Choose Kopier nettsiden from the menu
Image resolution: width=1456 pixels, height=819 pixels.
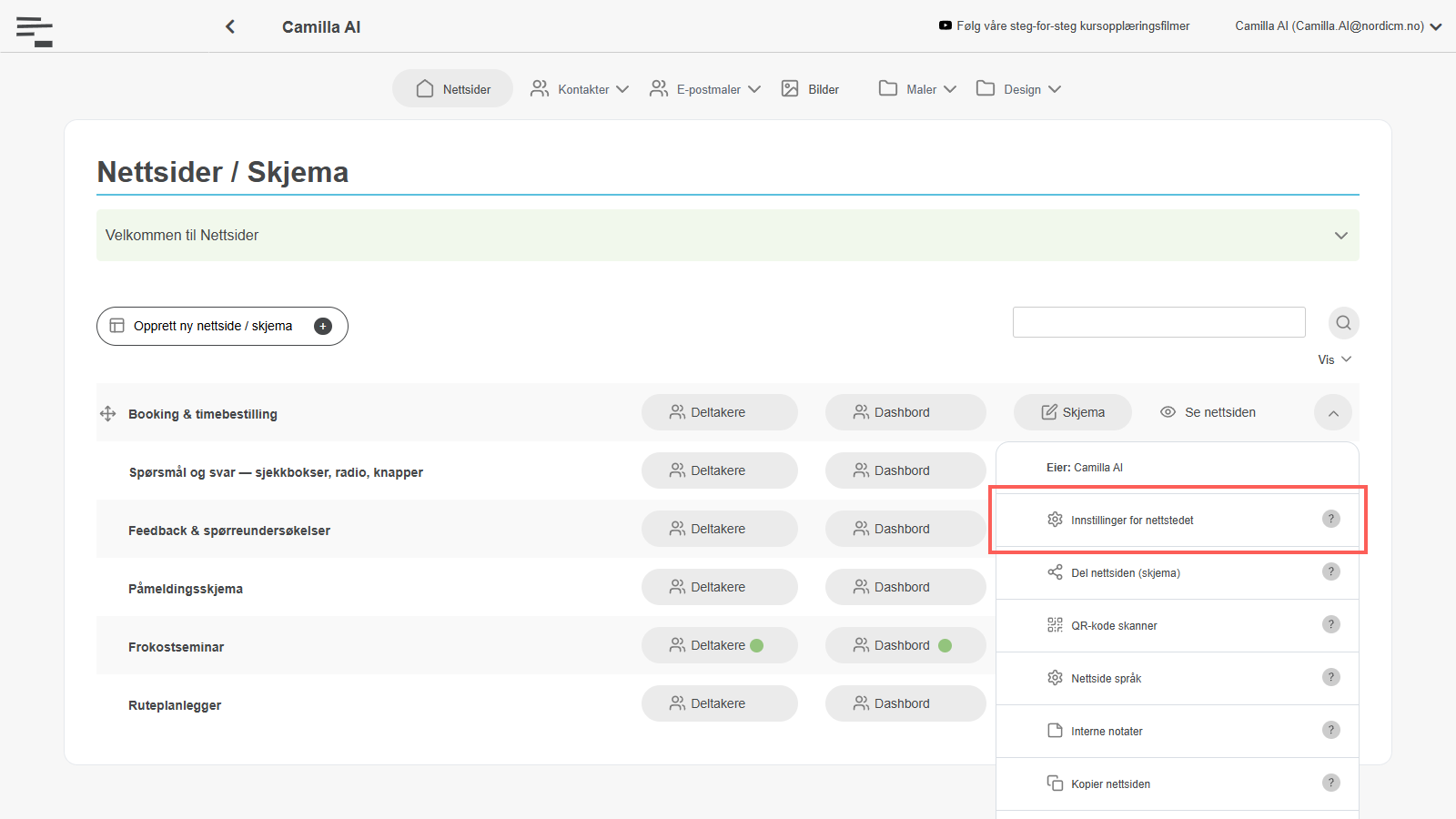point(1178,784)
